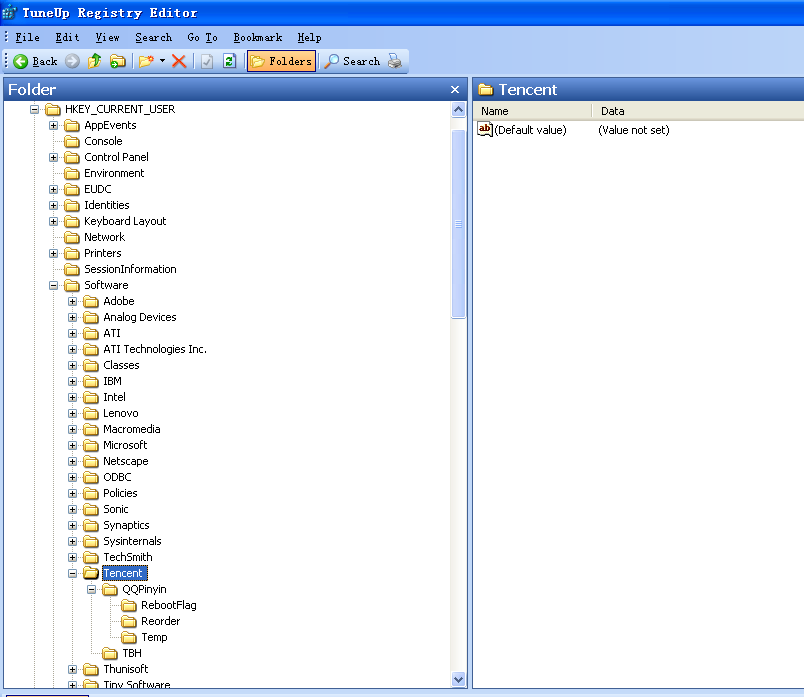804x697 pixels.
Task: Click the red Delete X icon
Action: (x=179, y=61)
